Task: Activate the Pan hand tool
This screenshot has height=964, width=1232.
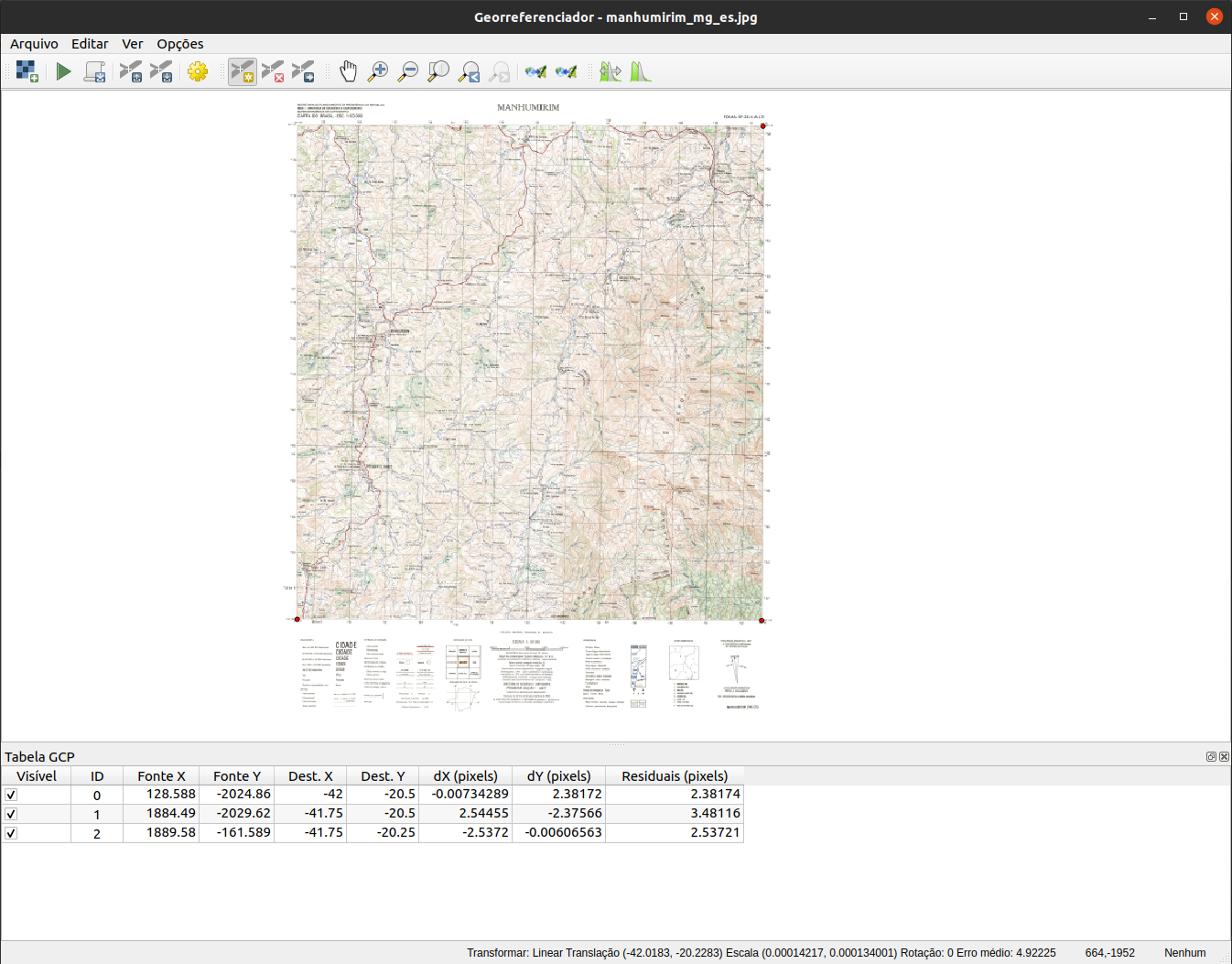Action: click(x=348, y=71)
